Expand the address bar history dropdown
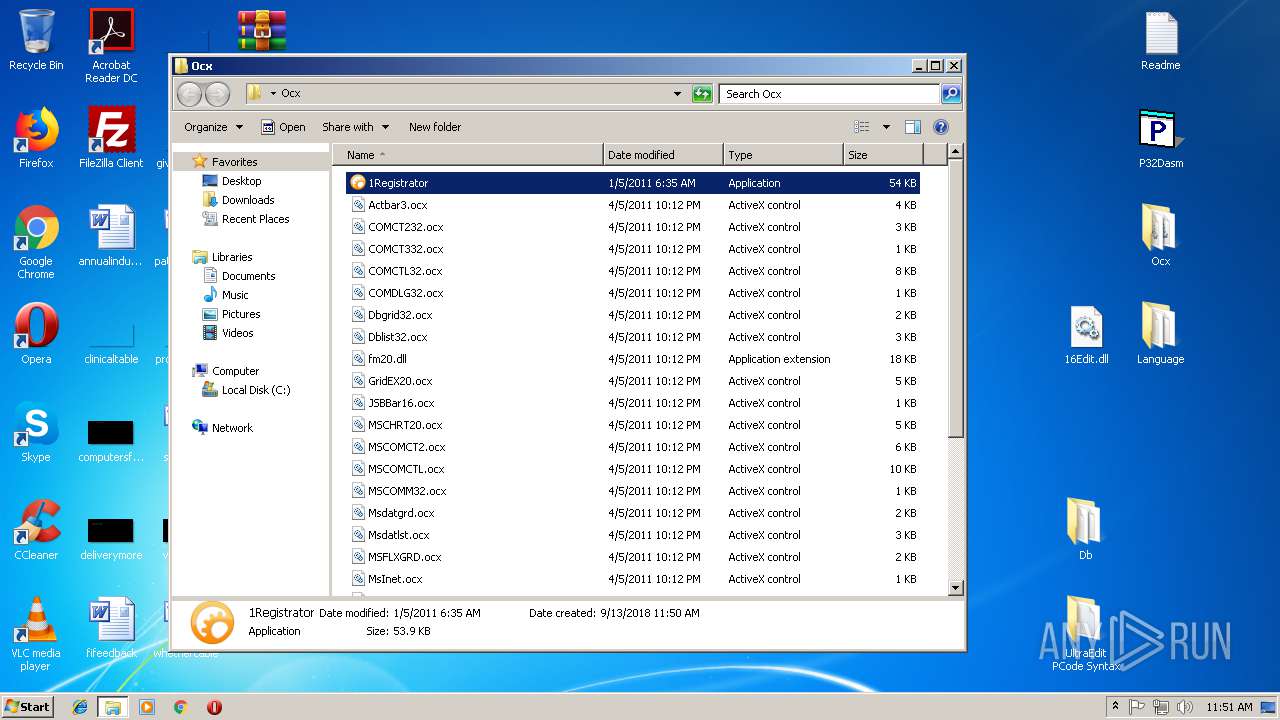This screenshot has width=1280, height=720. 678,94
